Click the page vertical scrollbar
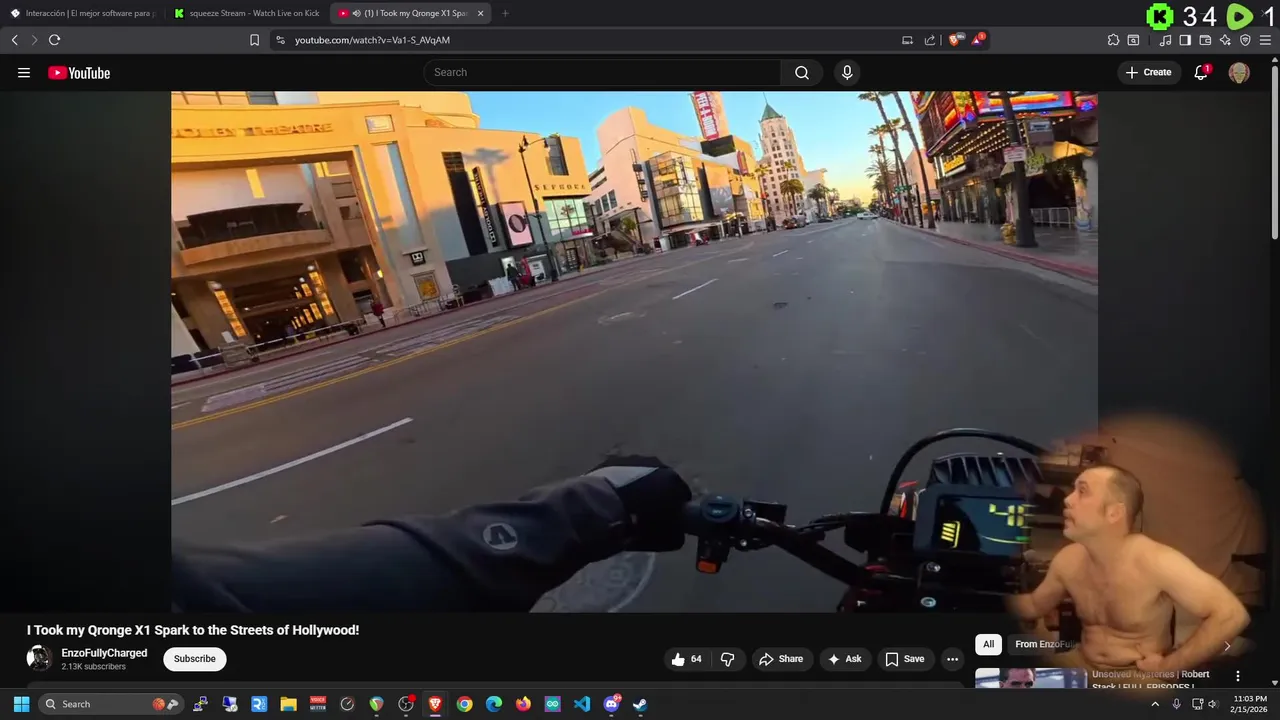Viewport: 1280px width, 720px height. point(1274,150)
